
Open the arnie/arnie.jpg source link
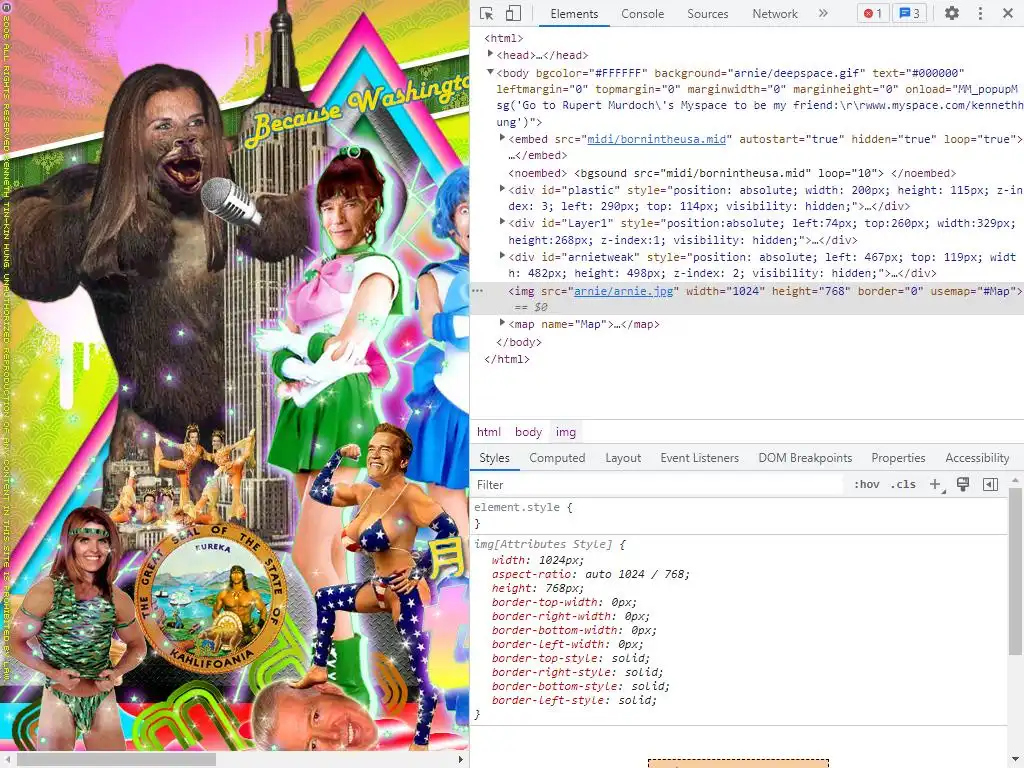(623, 291)
